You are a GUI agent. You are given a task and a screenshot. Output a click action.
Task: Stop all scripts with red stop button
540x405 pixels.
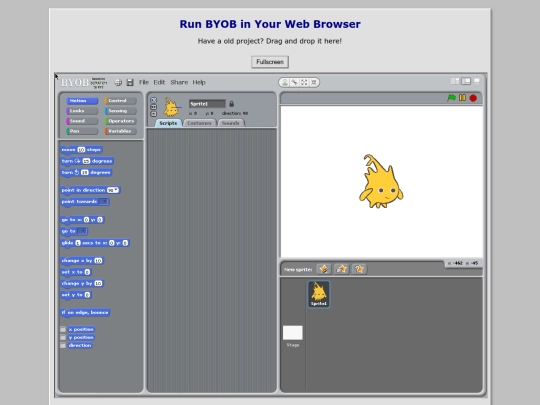click(473, 98)
